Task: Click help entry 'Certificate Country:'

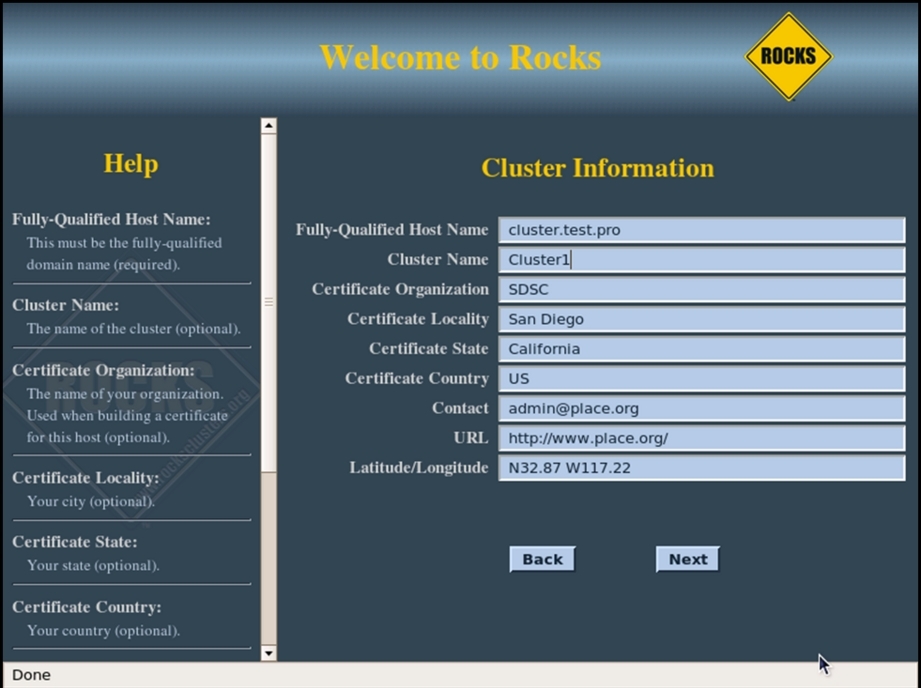Action: coord(87,607)
